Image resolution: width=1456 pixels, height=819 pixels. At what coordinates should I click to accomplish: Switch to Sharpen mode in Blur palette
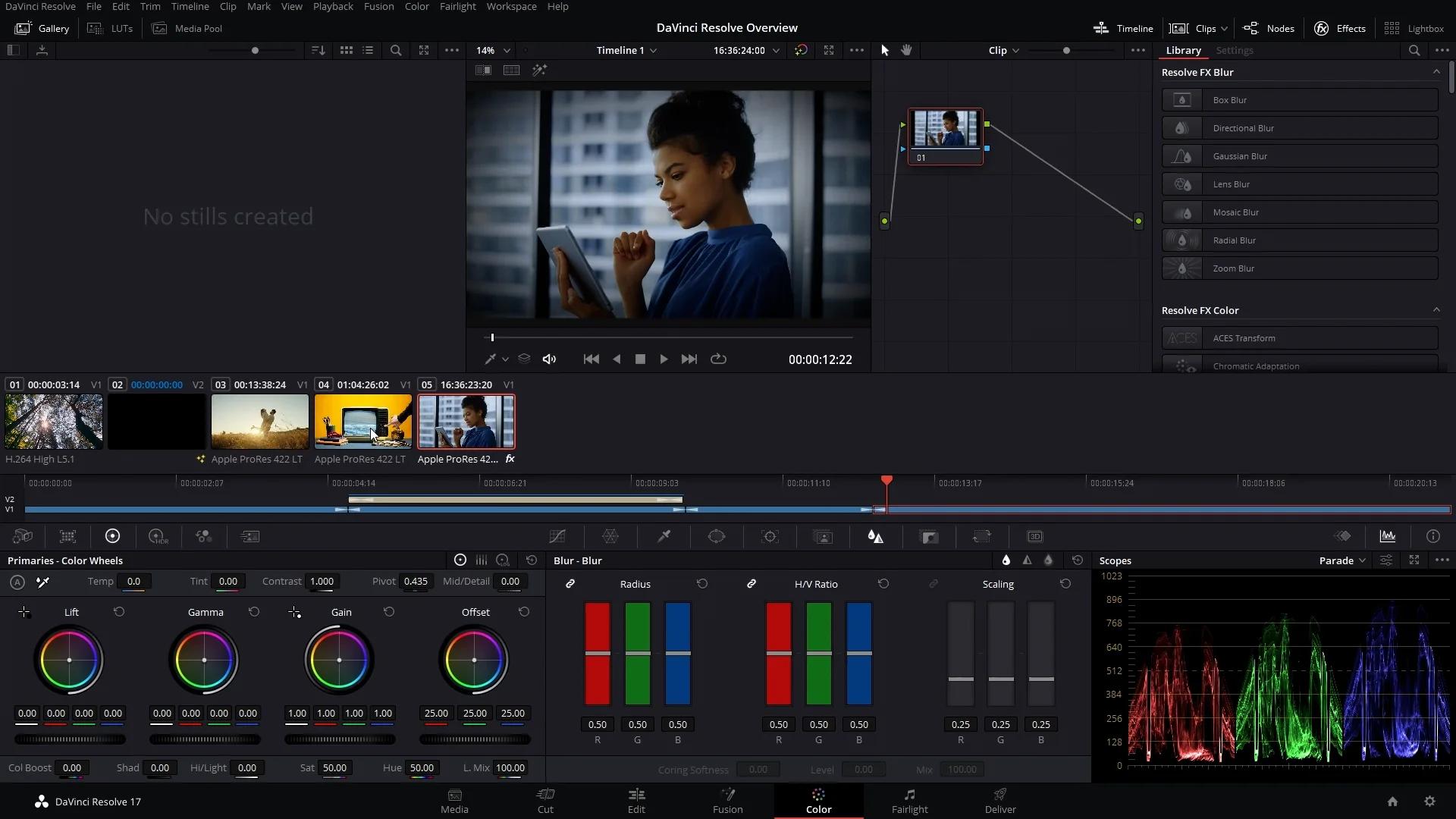[x=1027, y=560]
